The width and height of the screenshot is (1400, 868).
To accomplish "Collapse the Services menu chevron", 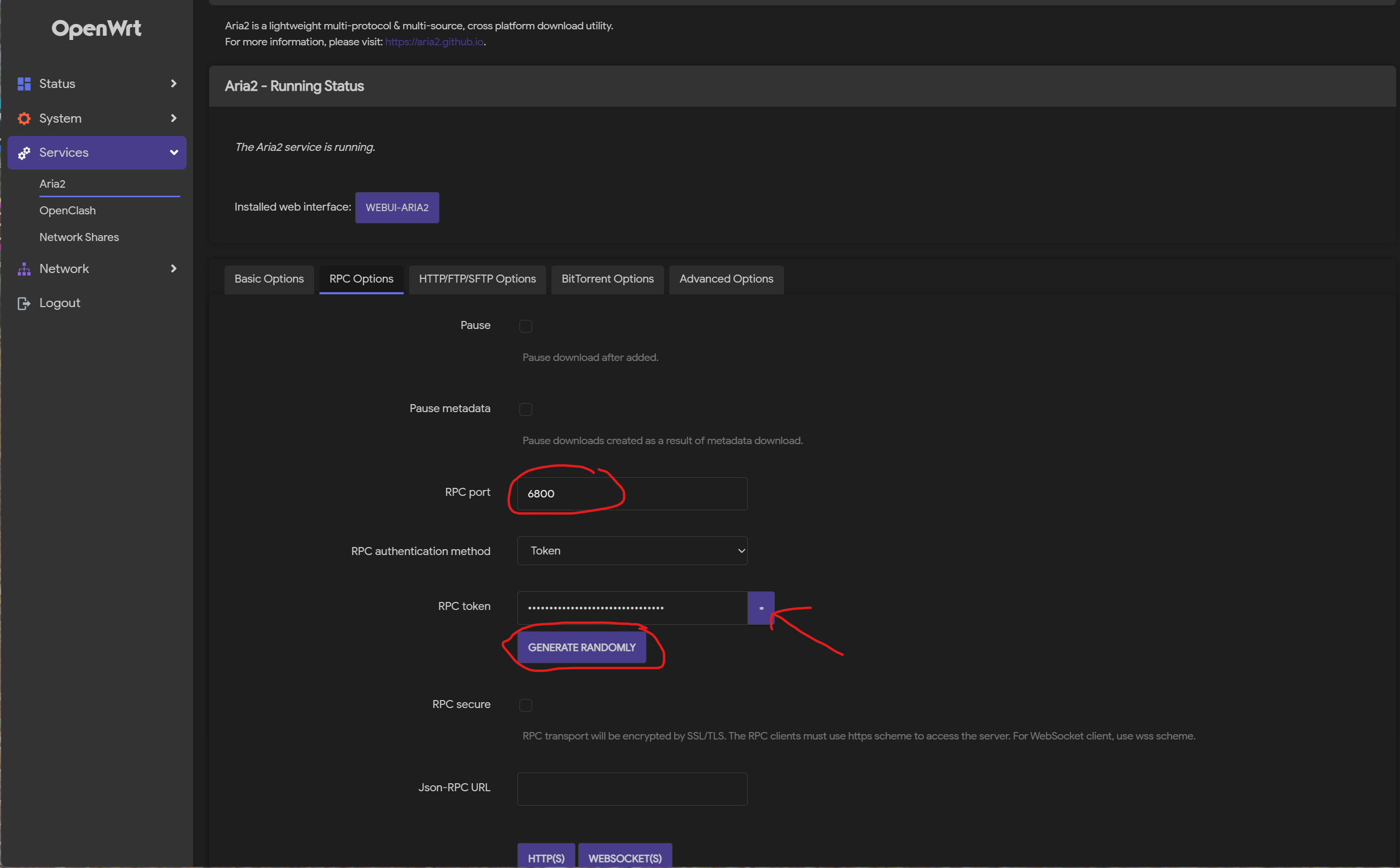I will 173,152.
